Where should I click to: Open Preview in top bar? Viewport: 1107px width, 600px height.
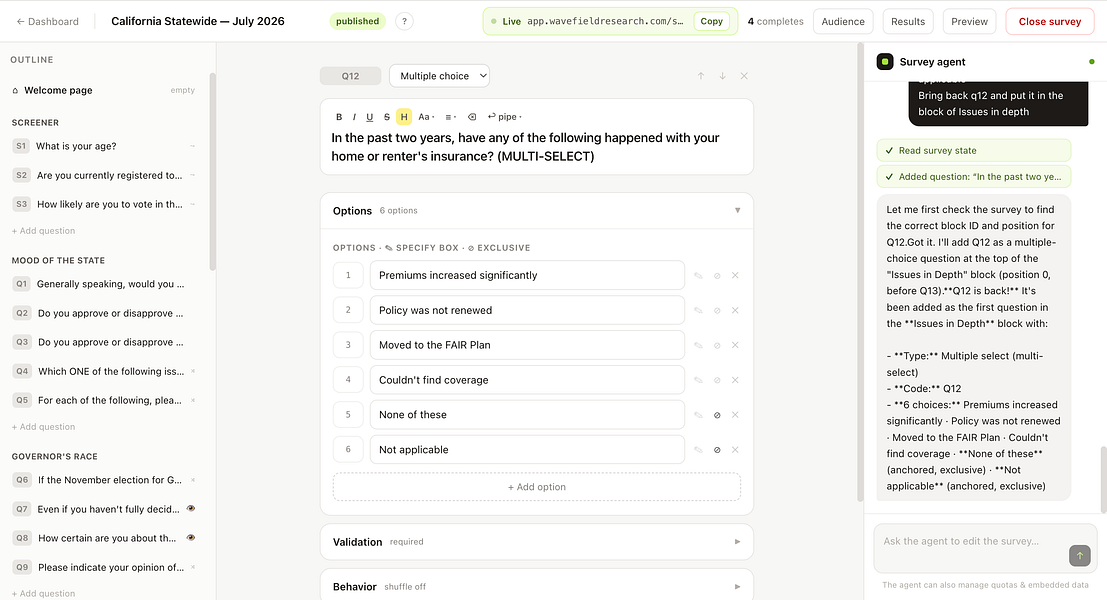[x=969, y=21]
